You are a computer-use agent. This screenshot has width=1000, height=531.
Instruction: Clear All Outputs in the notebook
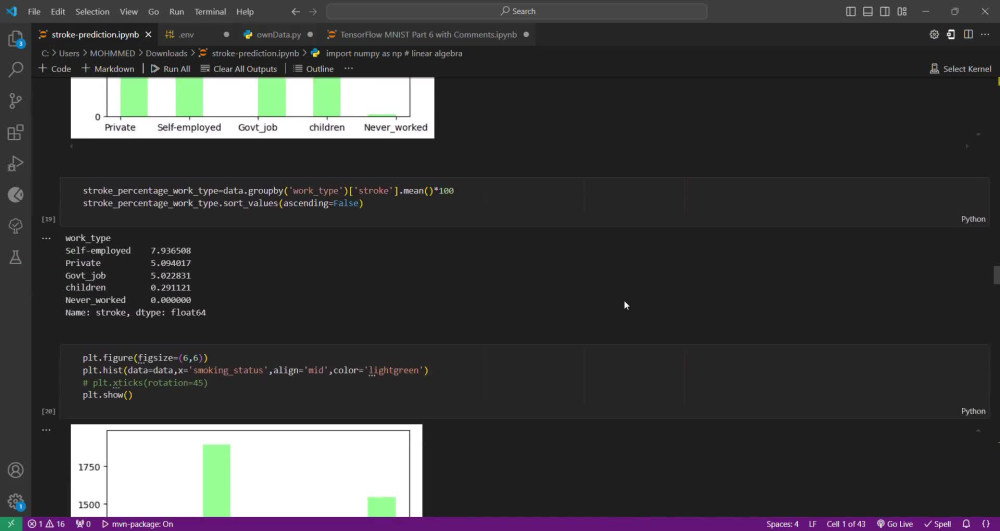click(239, 69)
